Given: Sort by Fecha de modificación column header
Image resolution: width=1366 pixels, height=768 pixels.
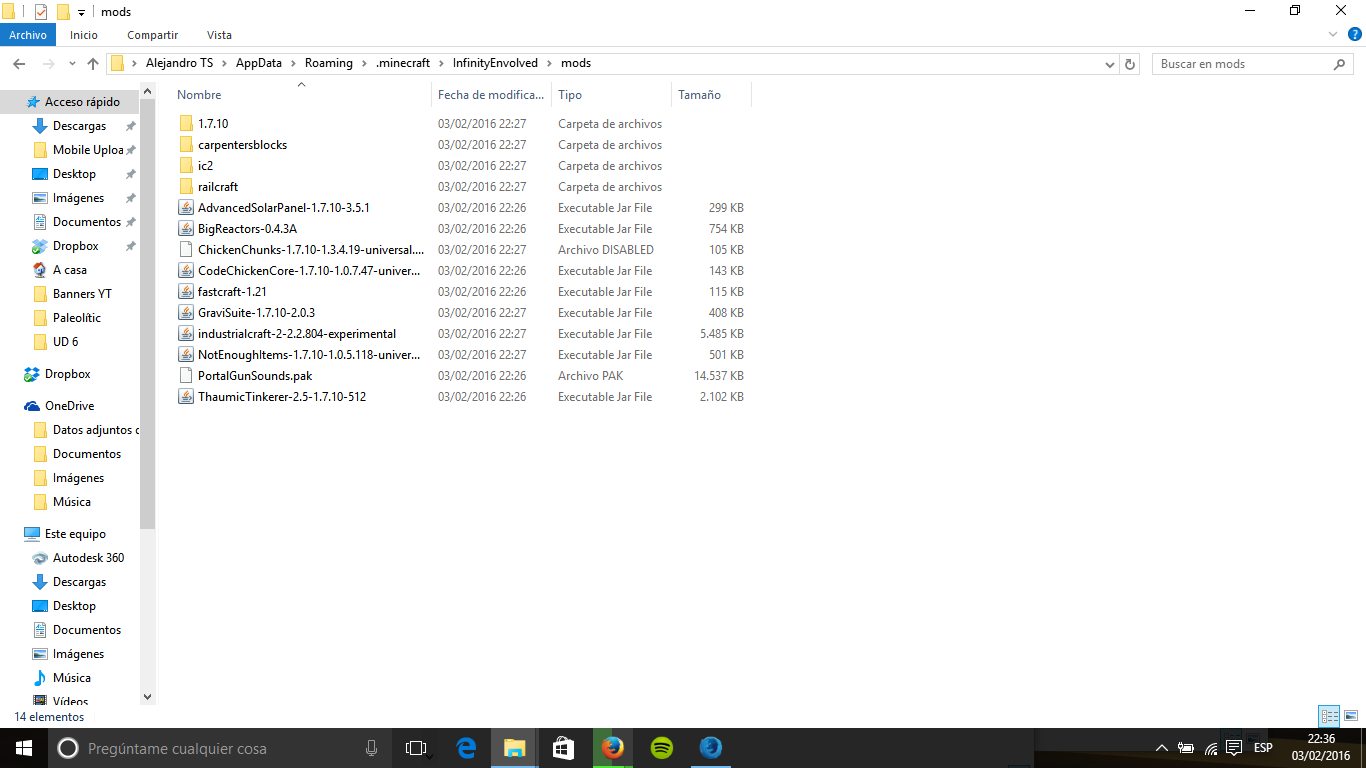Looking at the screenshot, I should pyautogui.click(x=491, y=95).
